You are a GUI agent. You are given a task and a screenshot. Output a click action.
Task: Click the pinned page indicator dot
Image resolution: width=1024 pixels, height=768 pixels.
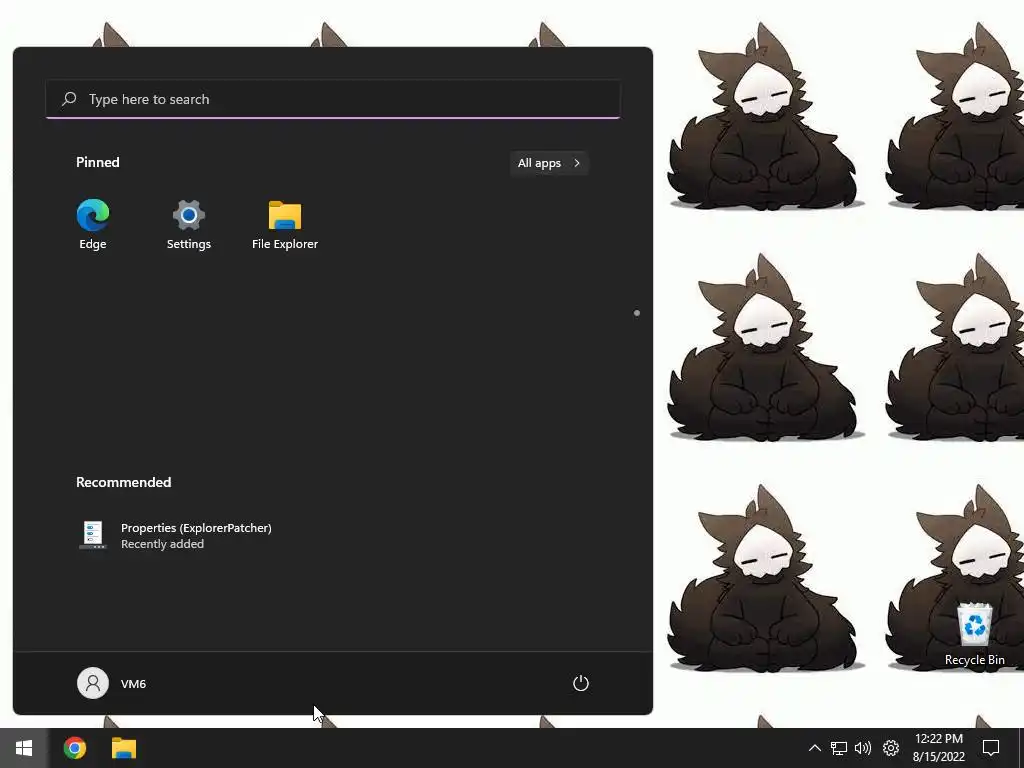[x=637, y=313]
